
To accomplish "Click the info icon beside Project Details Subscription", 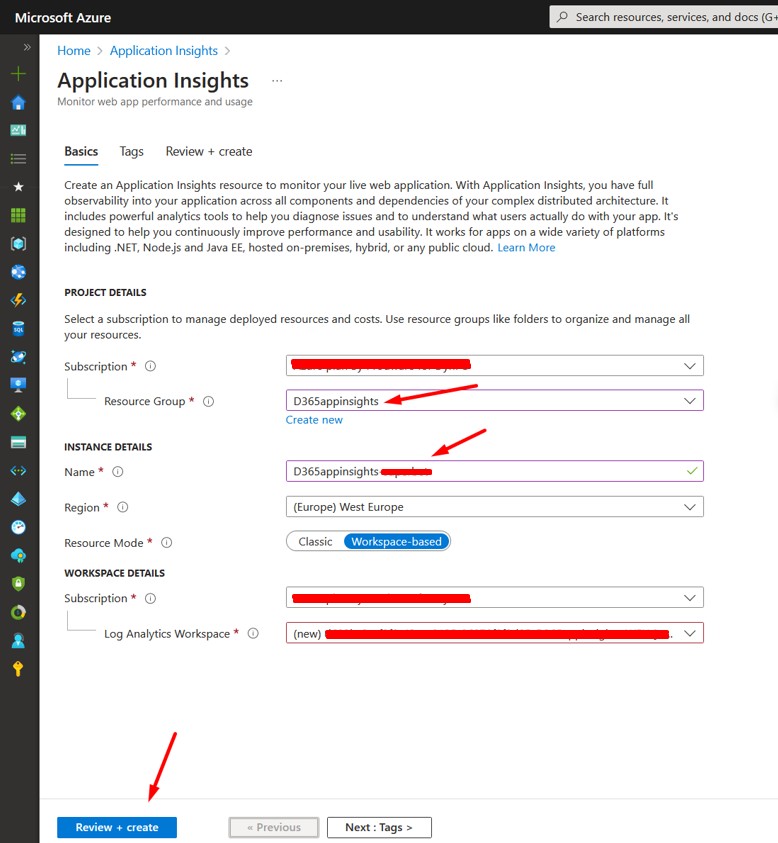I will (x=151, y=366).
